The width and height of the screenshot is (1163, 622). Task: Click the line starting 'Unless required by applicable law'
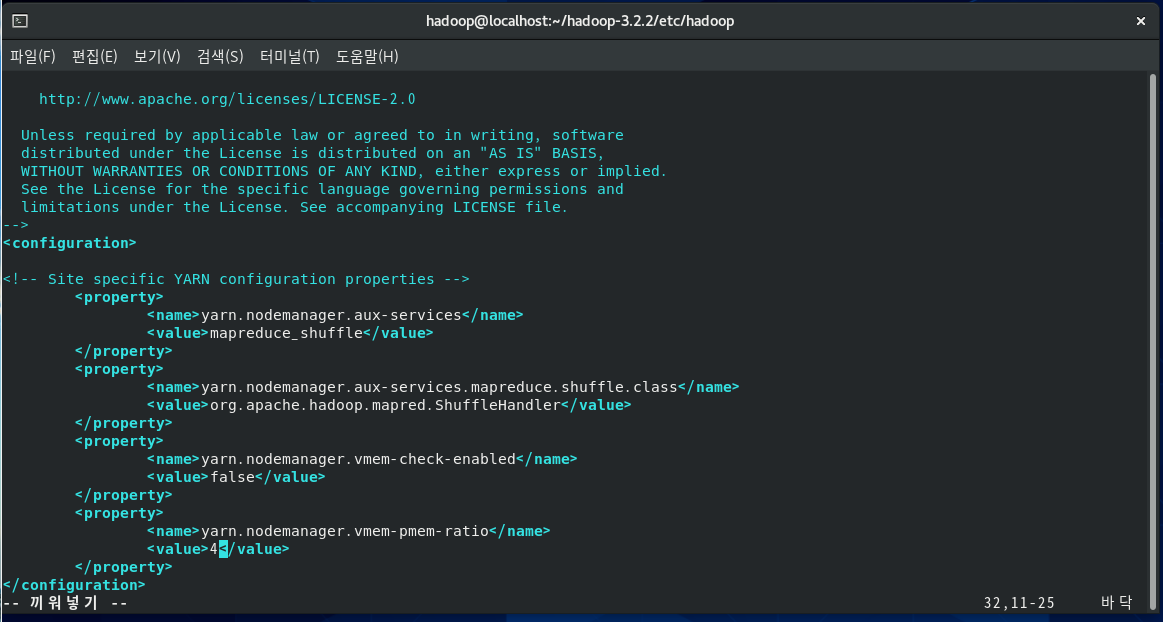(322, 135)
